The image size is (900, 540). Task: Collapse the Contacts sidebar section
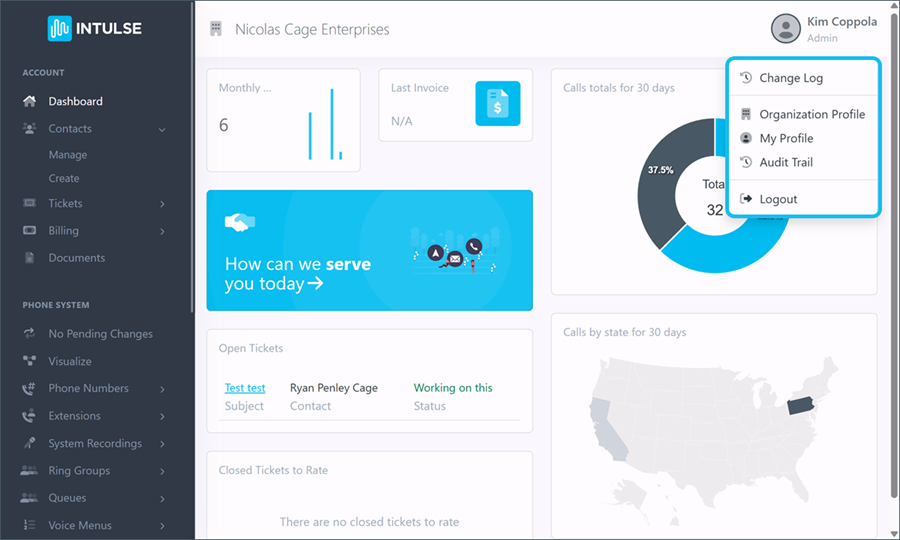(162, 129)
